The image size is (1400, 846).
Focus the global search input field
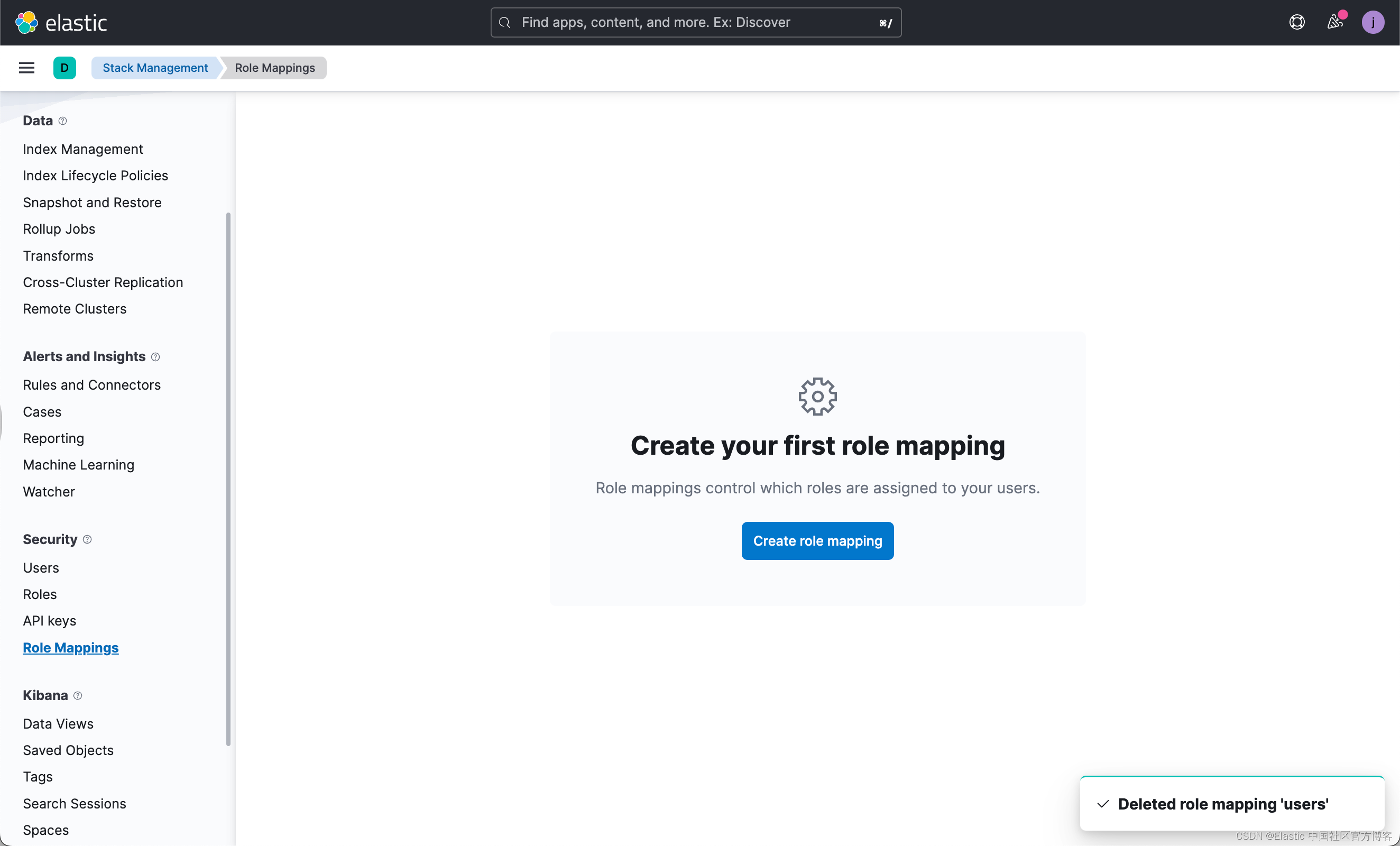pyautogui.click(x=695, y=23)
